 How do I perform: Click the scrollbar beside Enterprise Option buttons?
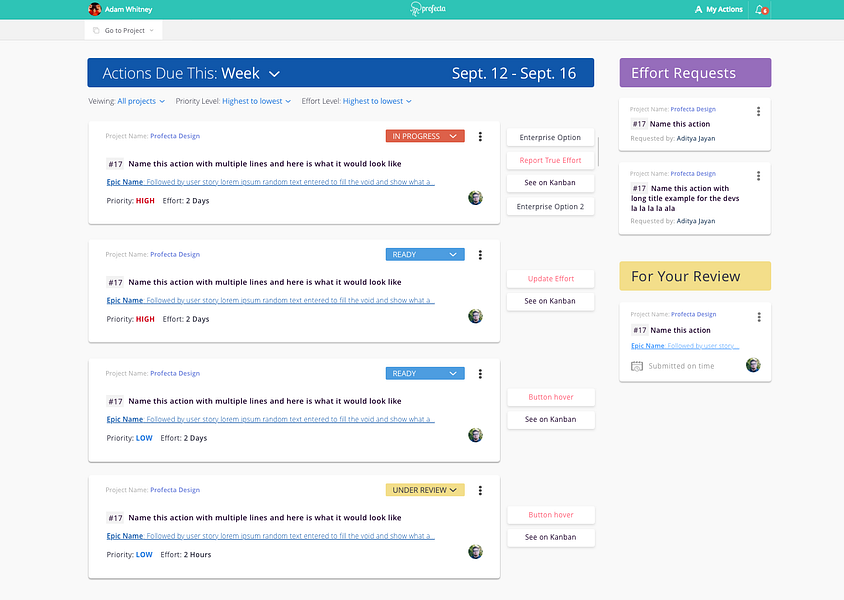click(x=598, y=151)
